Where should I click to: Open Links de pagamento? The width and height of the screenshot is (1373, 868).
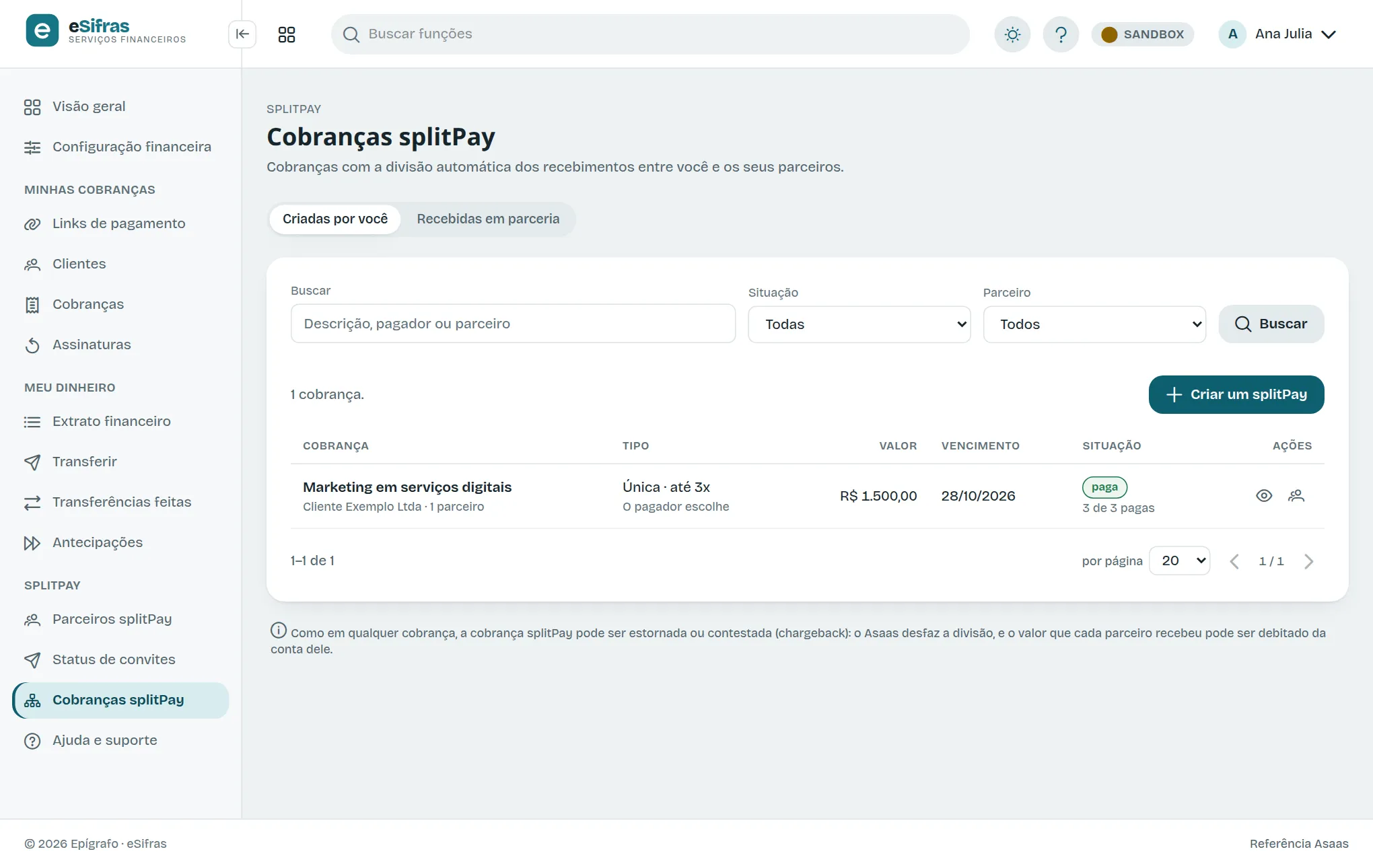click(120, 224)
